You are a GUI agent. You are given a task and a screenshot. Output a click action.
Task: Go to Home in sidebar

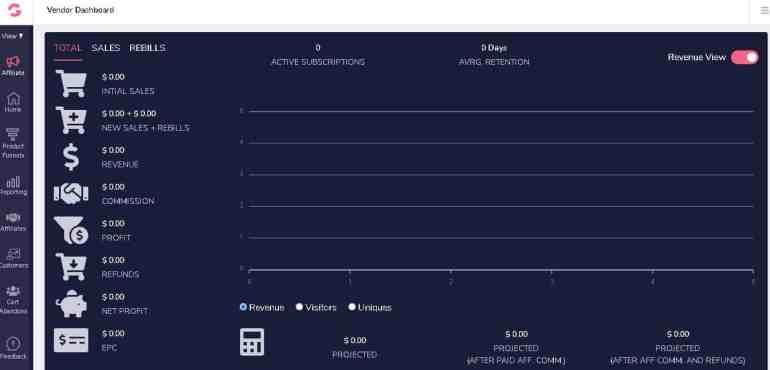coord(13,102)
